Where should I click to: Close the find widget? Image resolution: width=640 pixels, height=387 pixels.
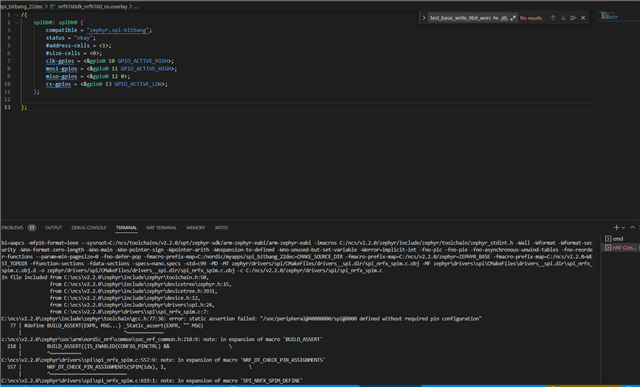coord(583,18)
